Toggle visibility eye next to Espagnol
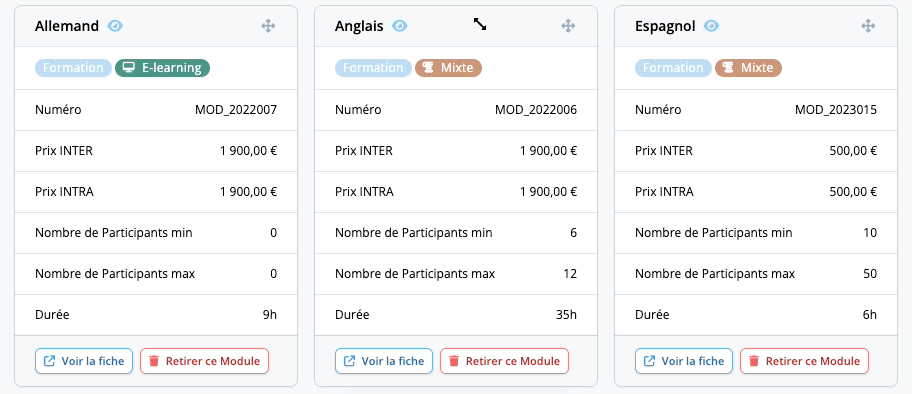This screenshot has height=394, width=912. tap(711, 26)
